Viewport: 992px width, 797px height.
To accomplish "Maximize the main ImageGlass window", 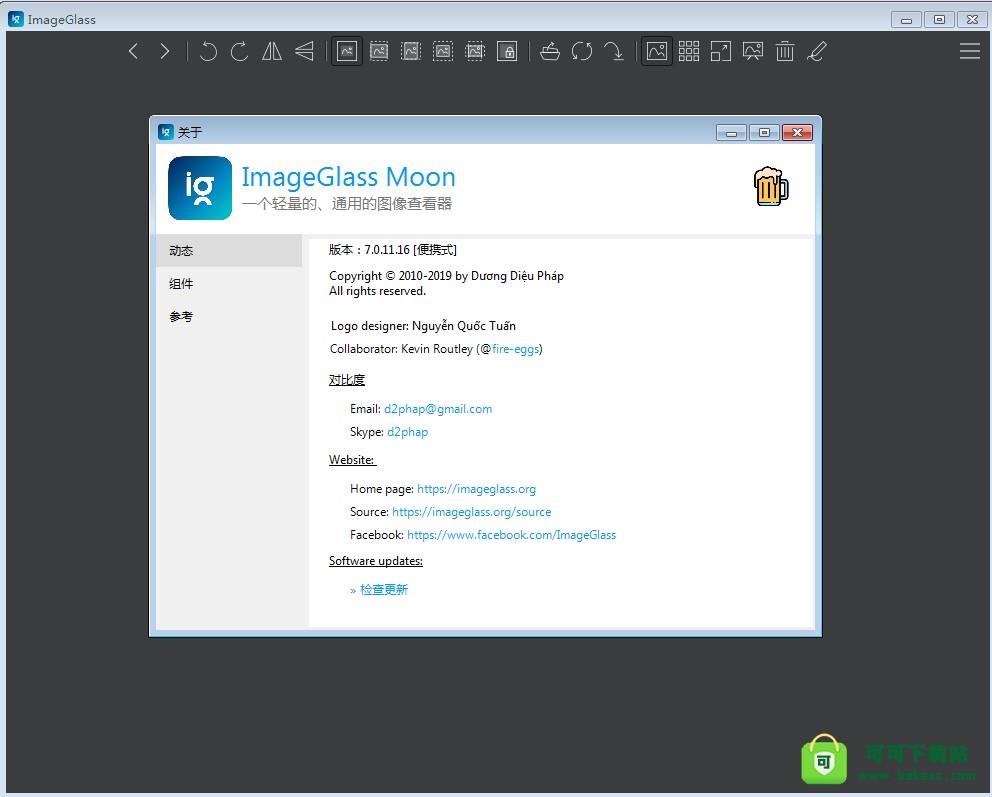I will pyautogui.click(x=939, y=20).
